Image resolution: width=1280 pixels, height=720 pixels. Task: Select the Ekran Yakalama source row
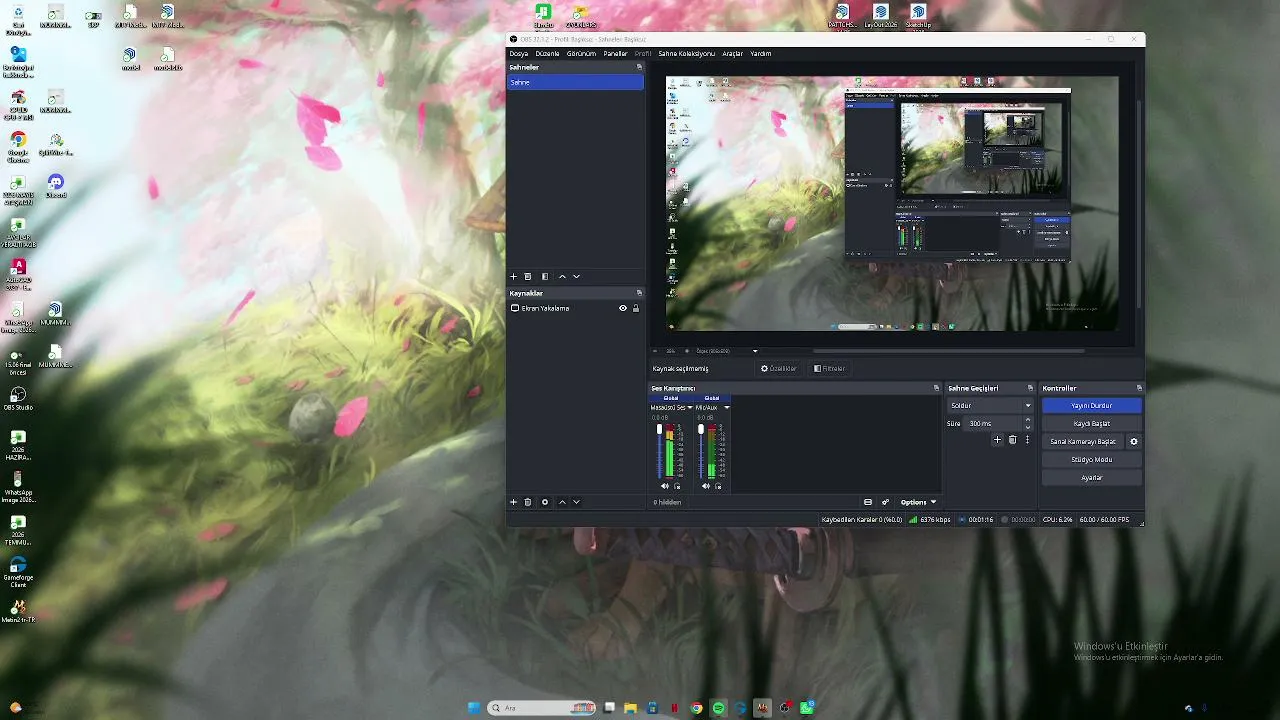[x=575, y=308]
